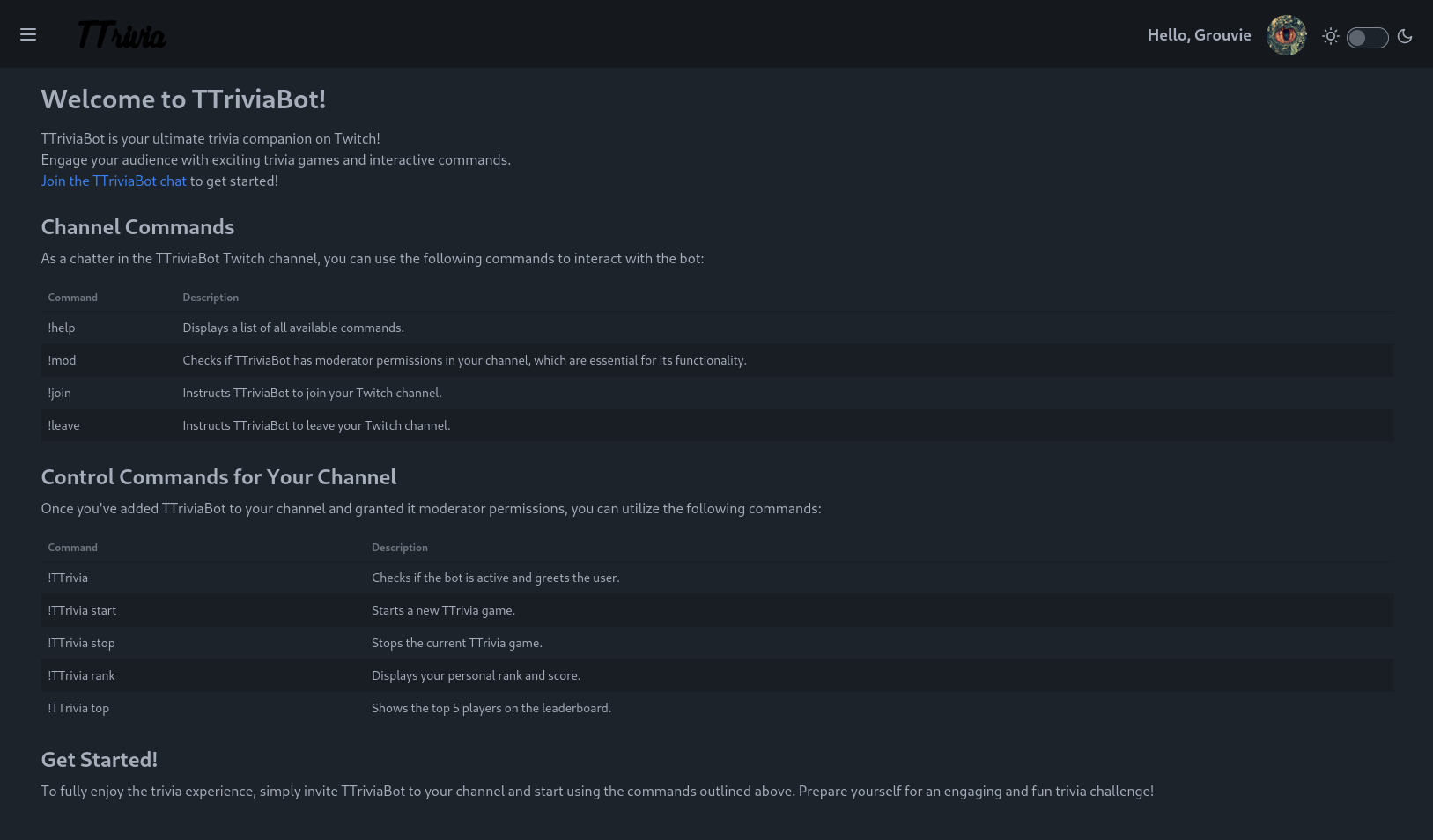The width and height of the screenshot is (1433, 840).
Task: Toggle the light/dark theme switch
Action: pyautogui.click(x=1367, y=37)
